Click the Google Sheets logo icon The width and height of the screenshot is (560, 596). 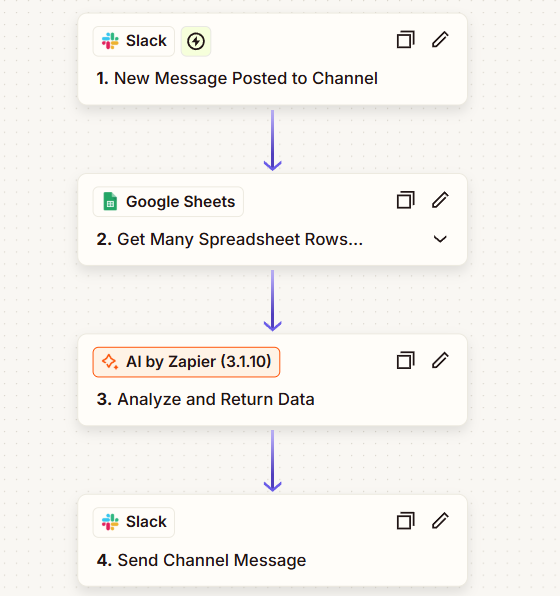(x=110, y=201)
